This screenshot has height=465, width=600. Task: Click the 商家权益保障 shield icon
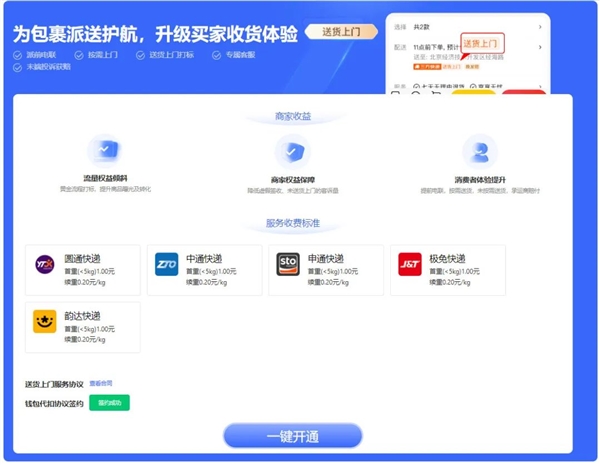pos(291,152)
